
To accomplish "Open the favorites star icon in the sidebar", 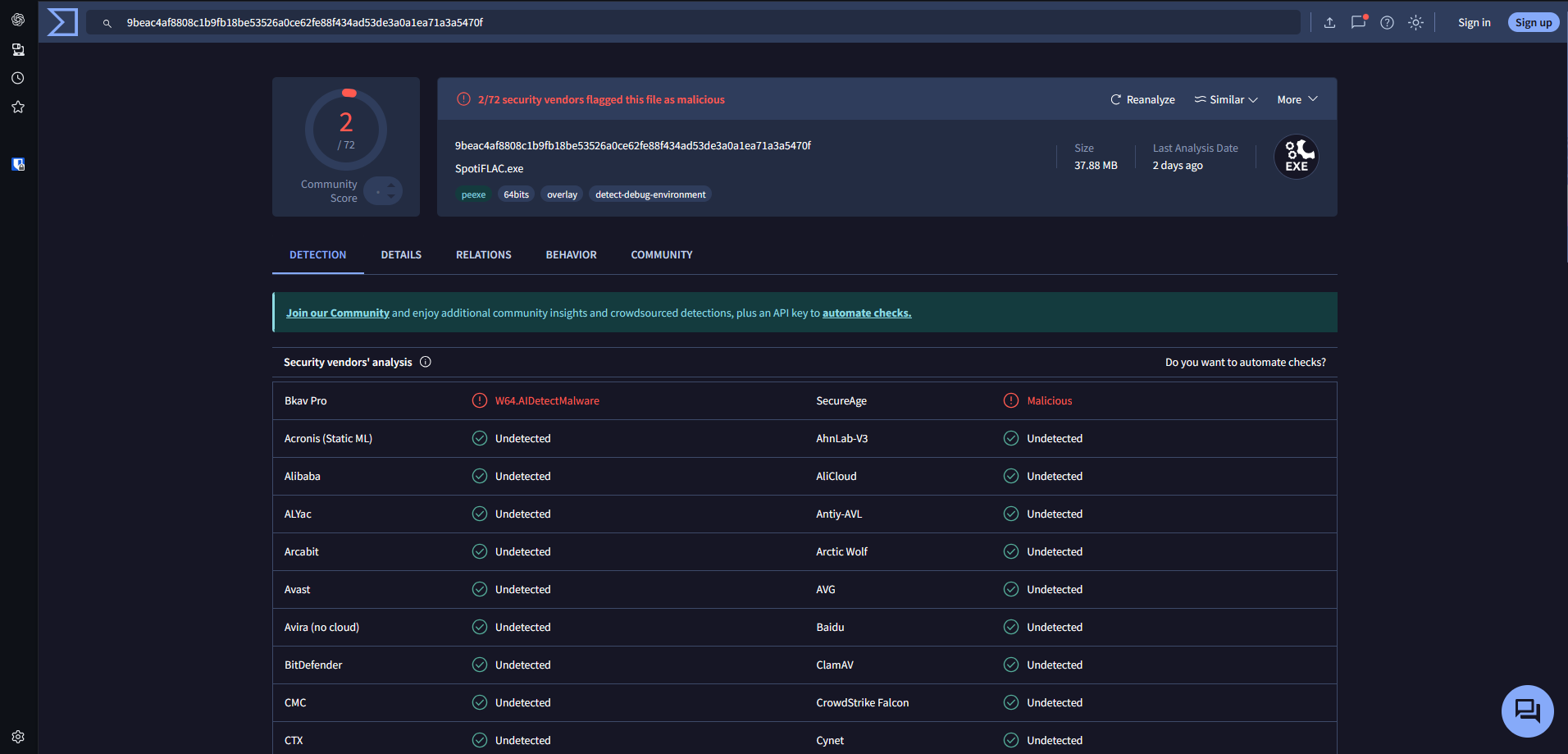I will click(18, 107).
